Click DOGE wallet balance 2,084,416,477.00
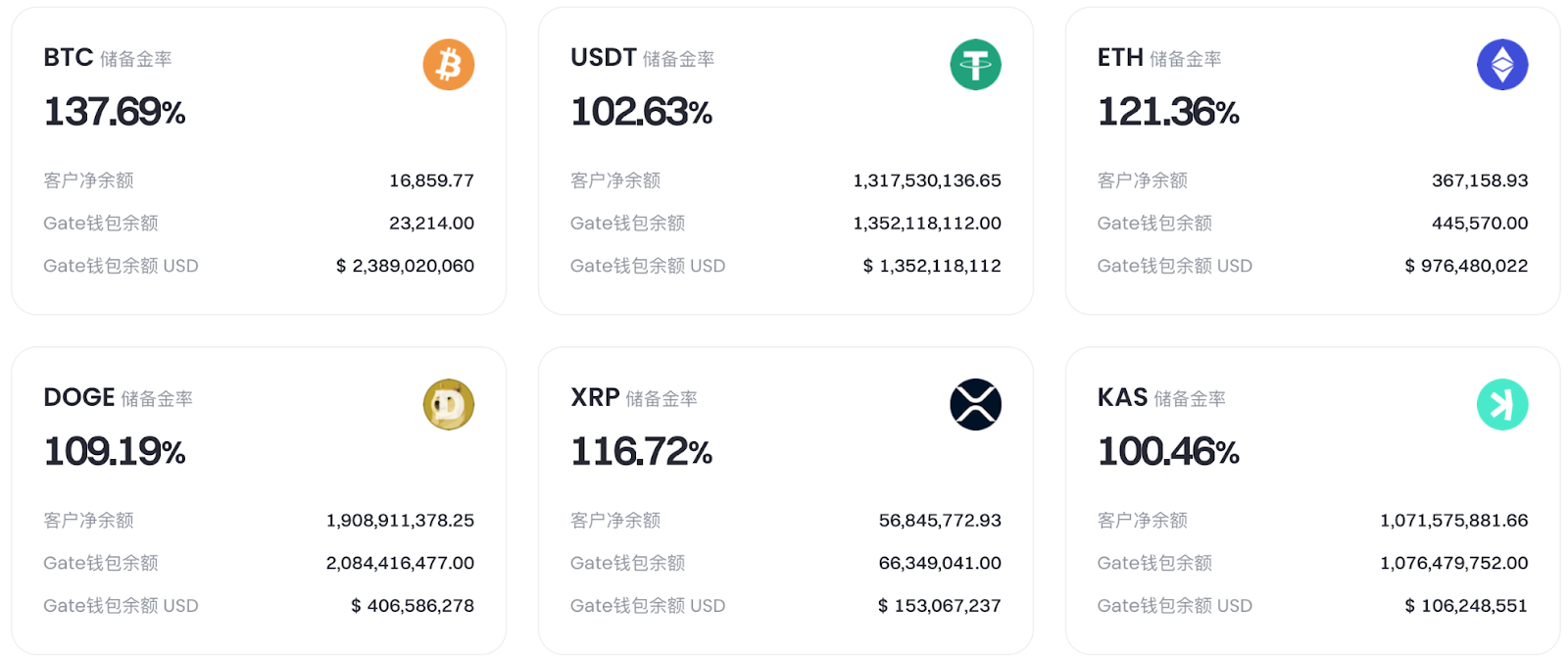 tap(400, 563)
